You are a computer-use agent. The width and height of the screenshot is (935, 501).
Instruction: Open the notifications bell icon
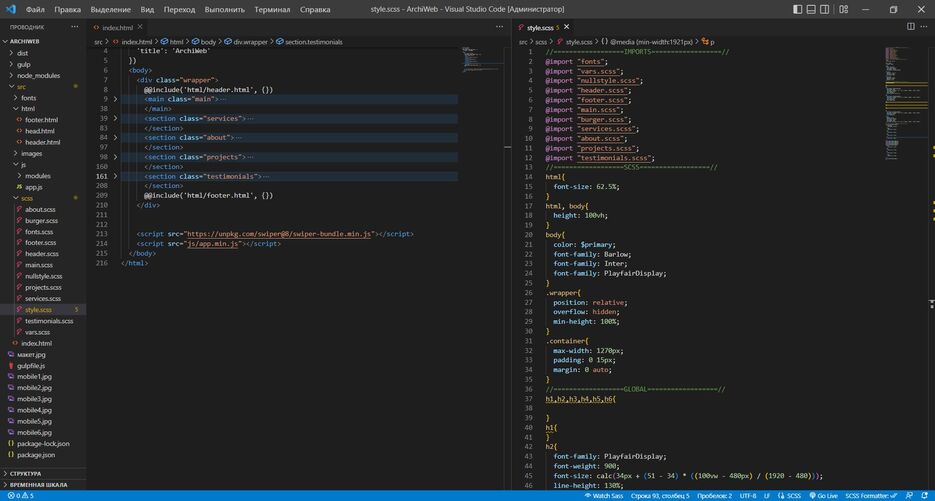(x=924, y=495)
